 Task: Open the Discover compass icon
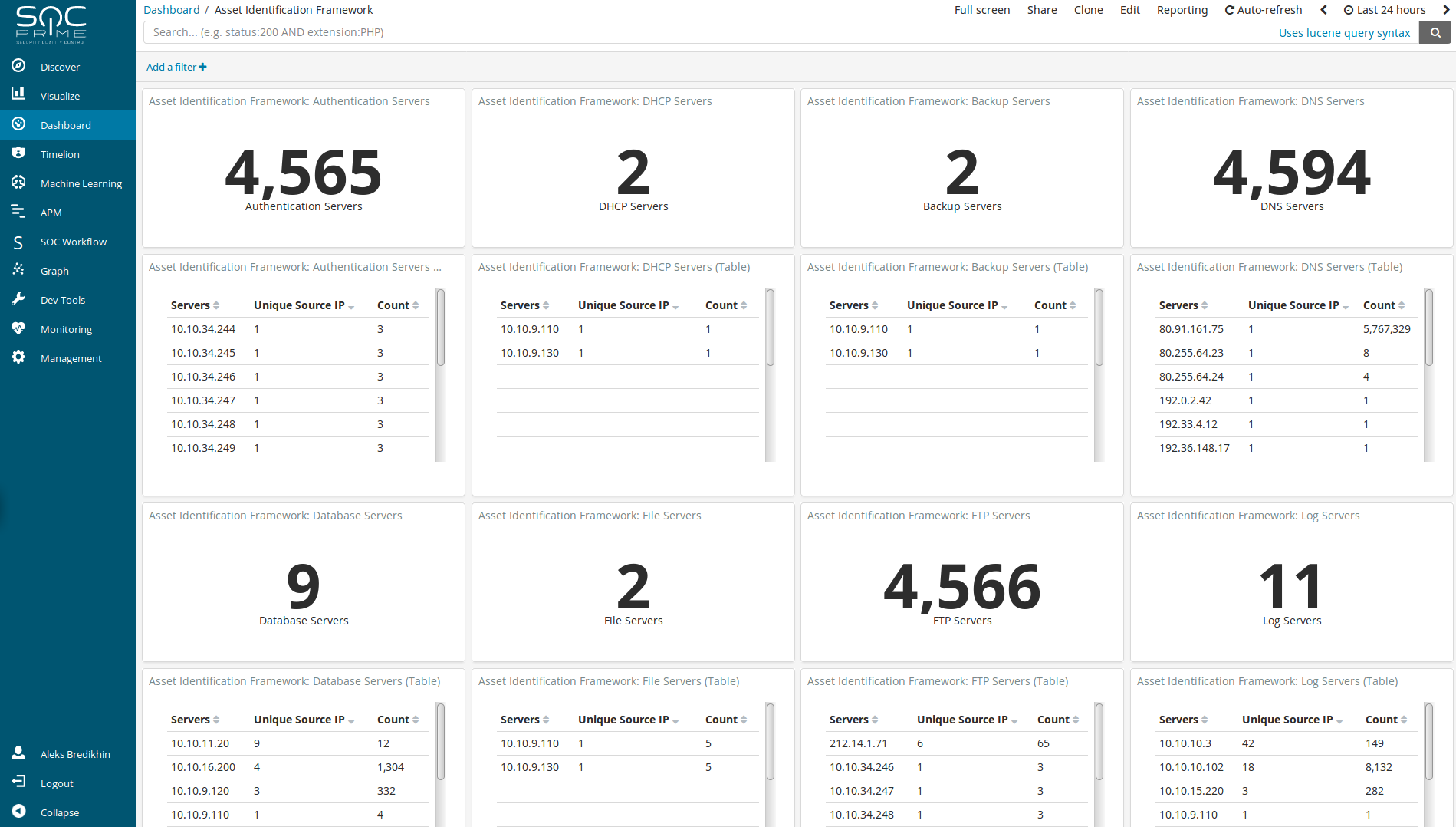tap(18, 66)
